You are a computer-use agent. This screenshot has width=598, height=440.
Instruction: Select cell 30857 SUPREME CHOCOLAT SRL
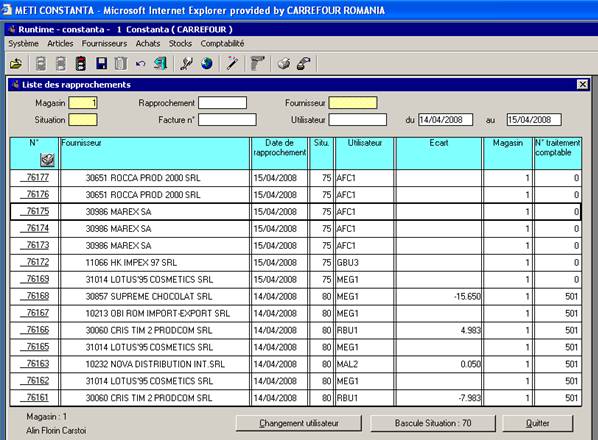click(155, 296)
